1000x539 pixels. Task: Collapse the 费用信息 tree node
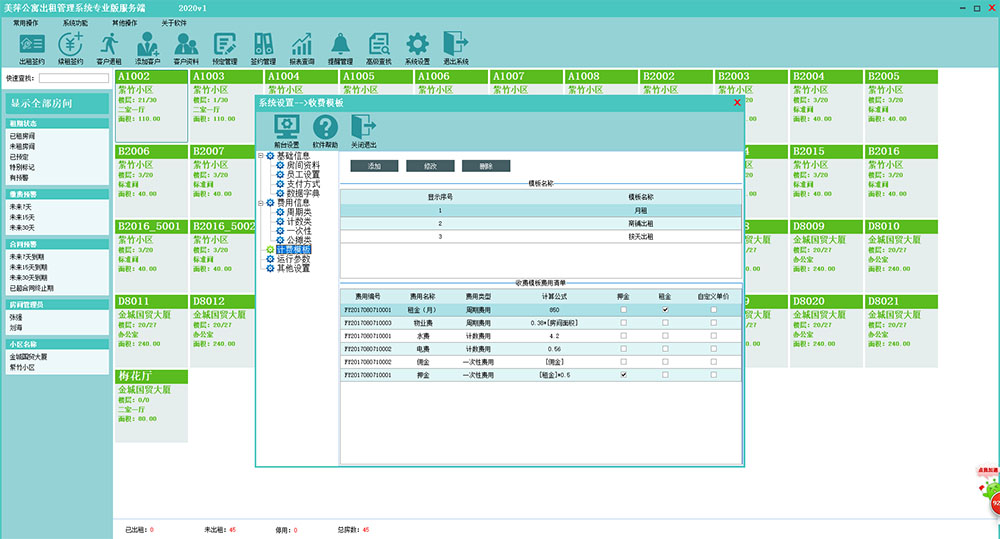261,203
